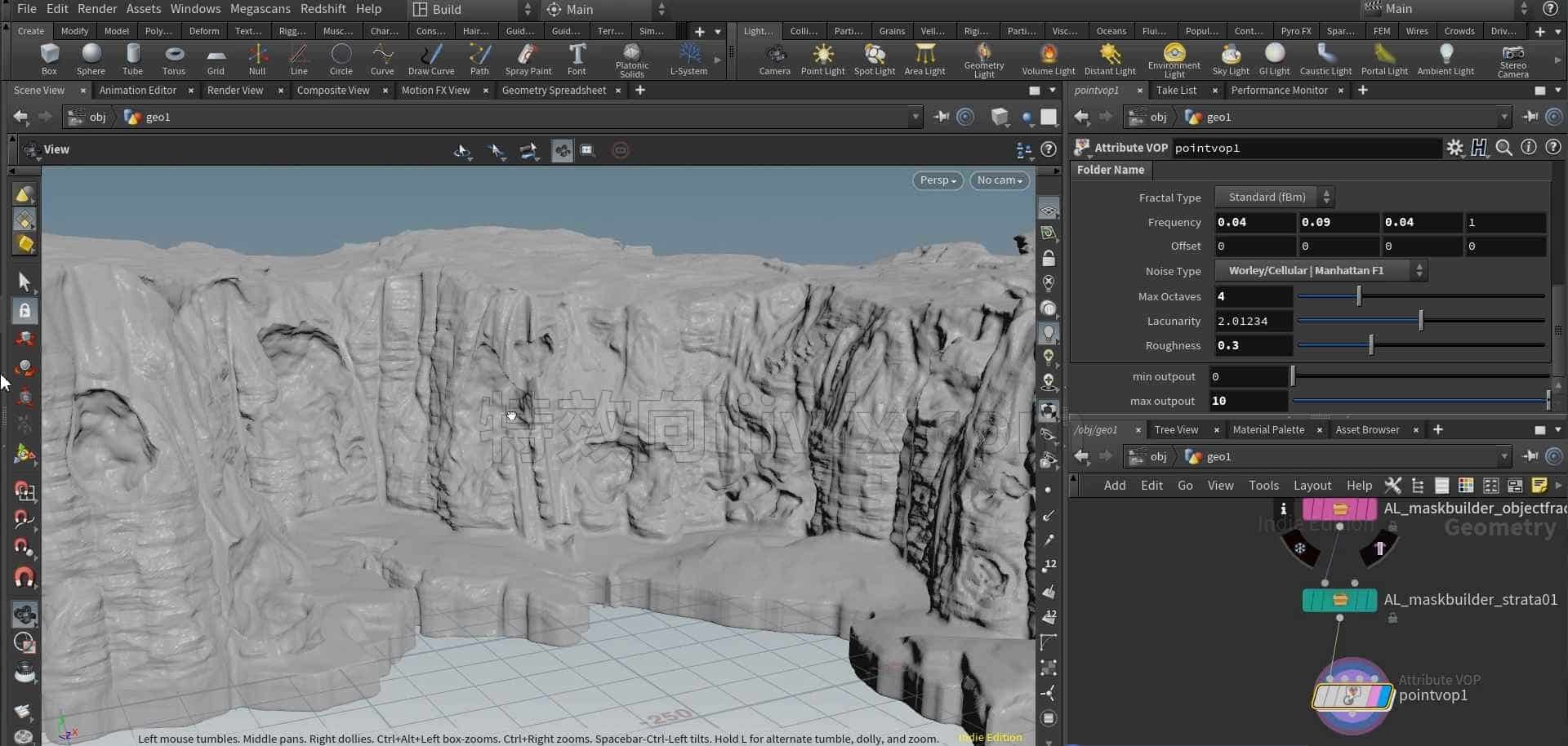Adjust the Max Octaves slider
The height and width of the screenshot is (746, 1568).
click(1420, 296)
